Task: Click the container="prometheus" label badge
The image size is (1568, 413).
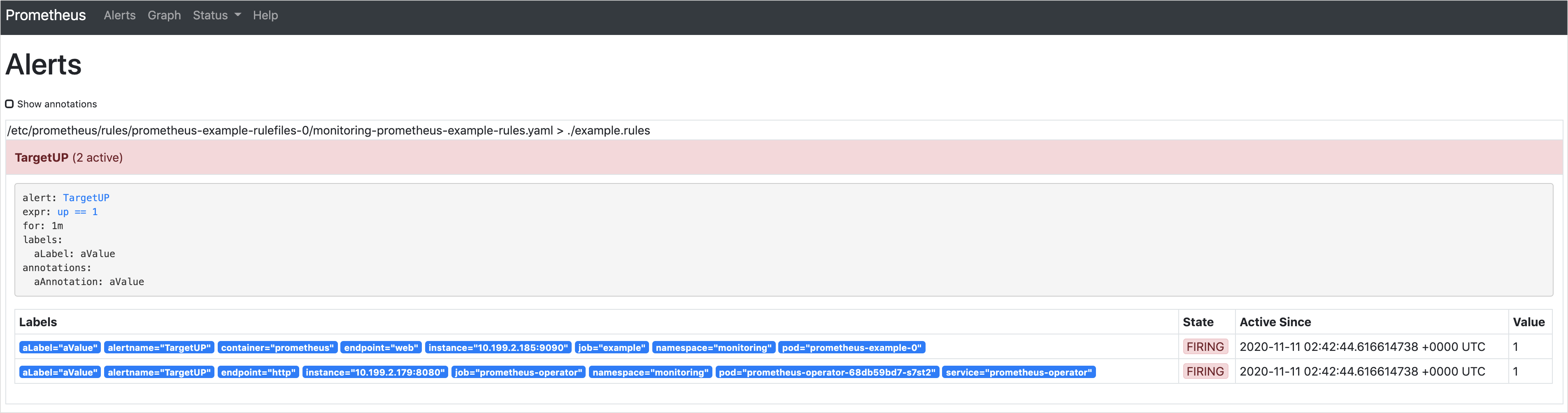Action: [277, 347]
